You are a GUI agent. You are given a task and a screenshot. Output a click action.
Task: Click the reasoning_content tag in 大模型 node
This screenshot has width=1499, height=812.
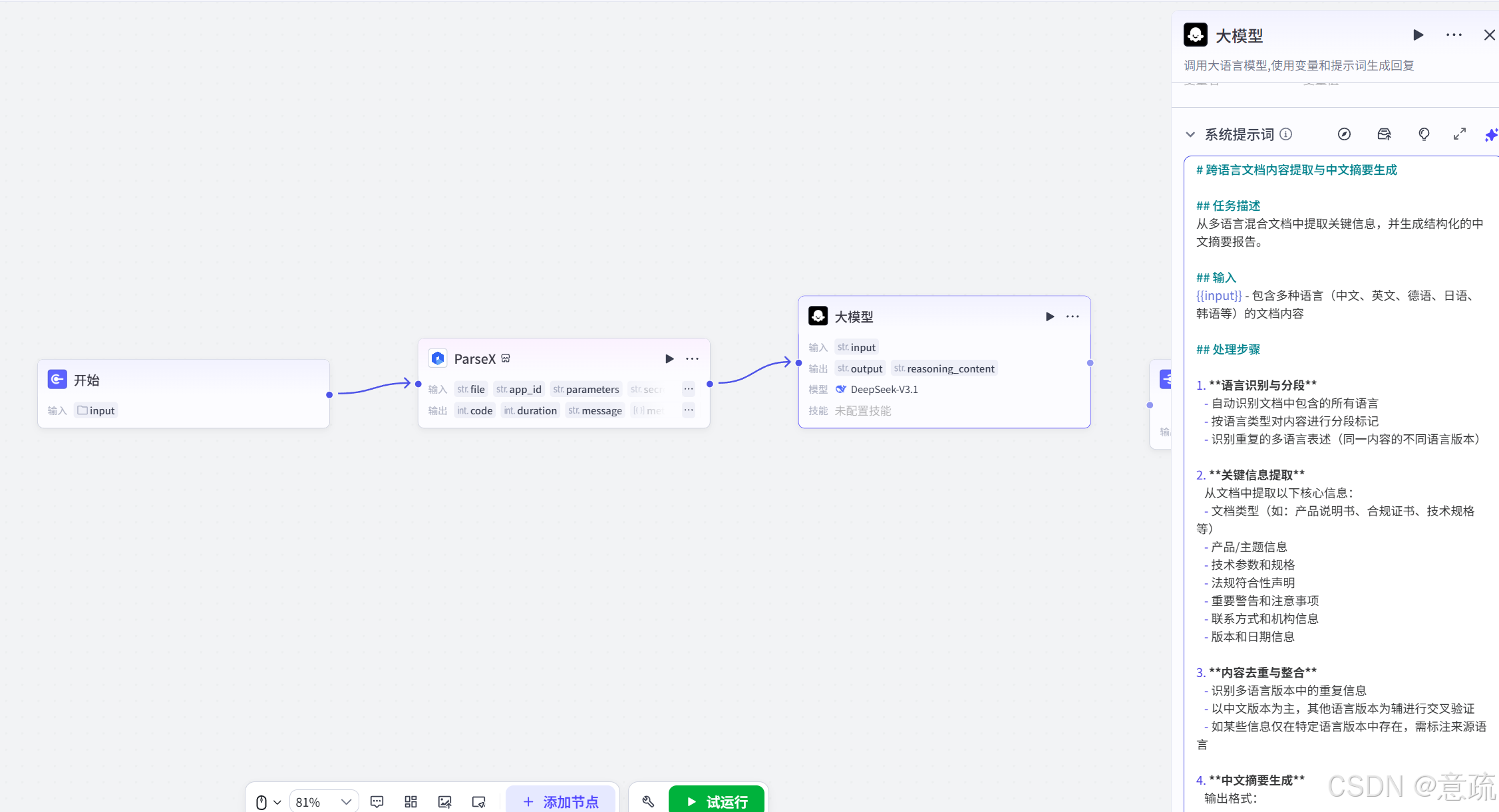tap(944, 368)
